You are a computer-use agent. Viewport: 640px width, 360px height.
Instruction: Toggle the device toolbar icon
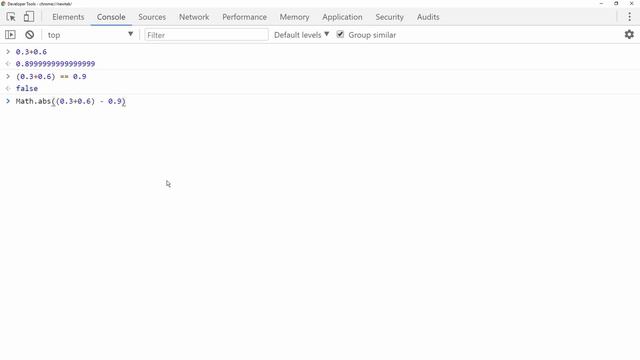coord(29,17)
